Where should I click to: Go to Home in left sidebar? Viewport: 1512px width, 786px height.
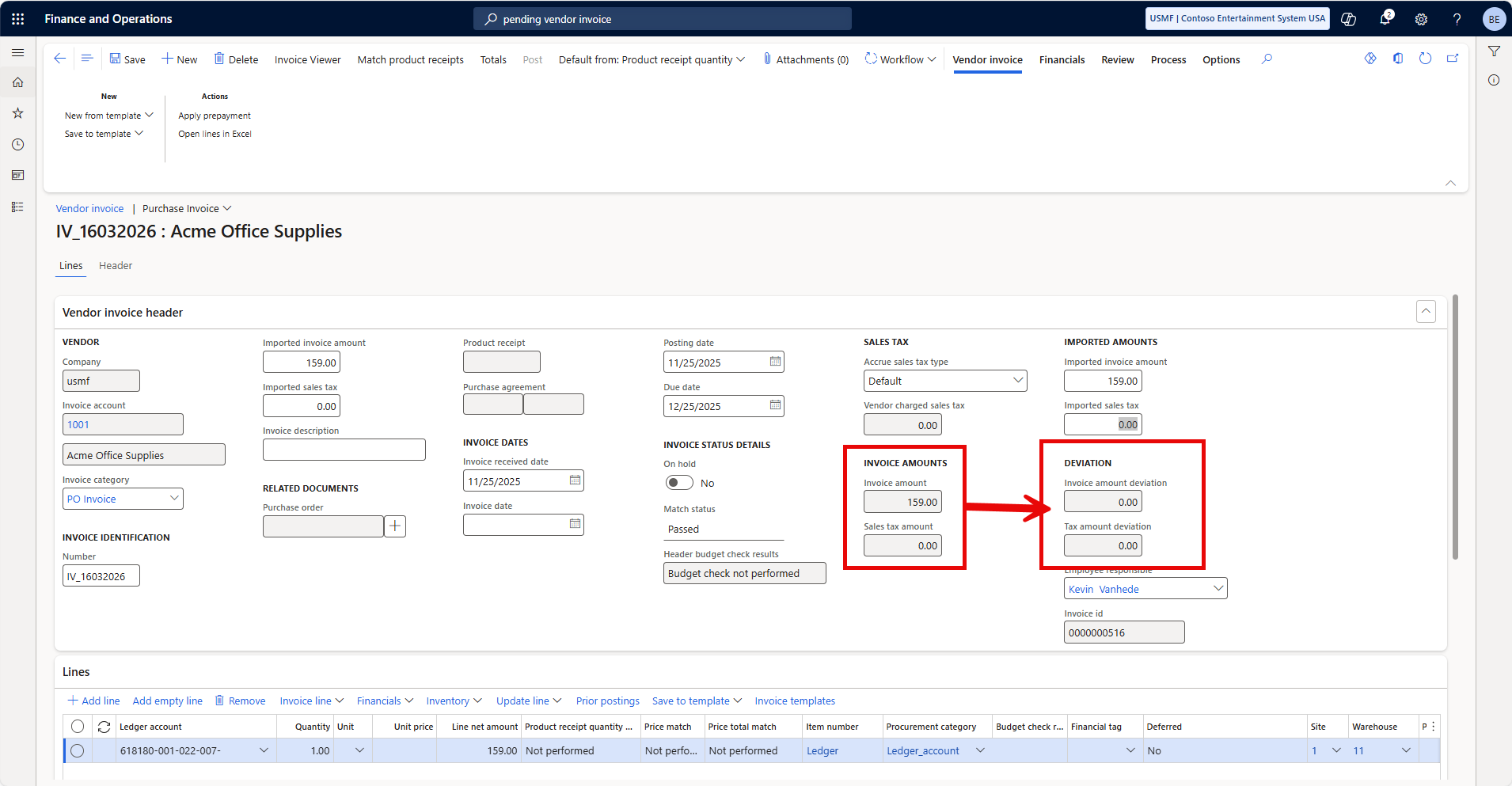pyautogui.click(x=17, y=82)
